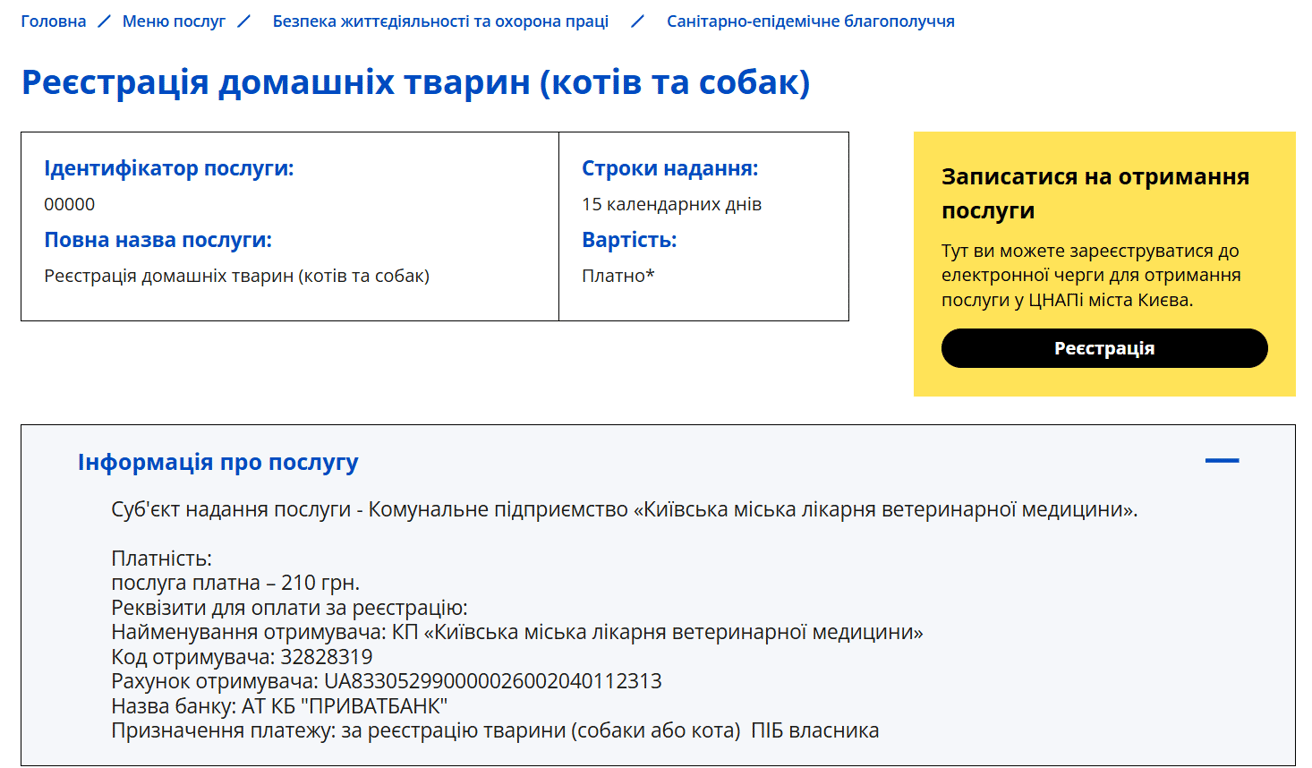Navigate to «Санітарно-епідемічне благополуччя» breadcrumb
The width and height of the screenshot is (1312, 768).
[810, 21]
